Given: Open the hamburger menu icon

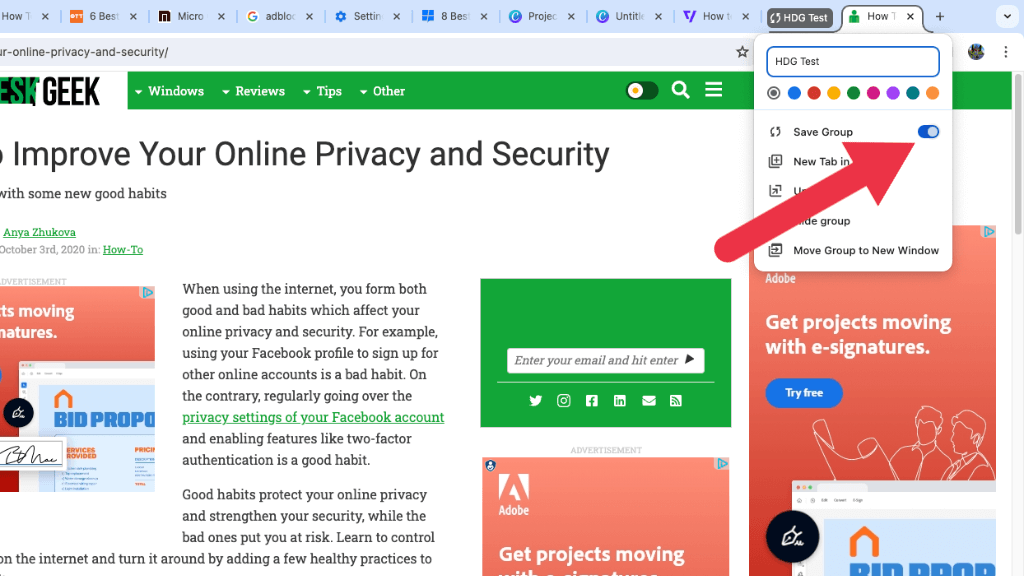Looking at the screenshot, I should [713, 91].
